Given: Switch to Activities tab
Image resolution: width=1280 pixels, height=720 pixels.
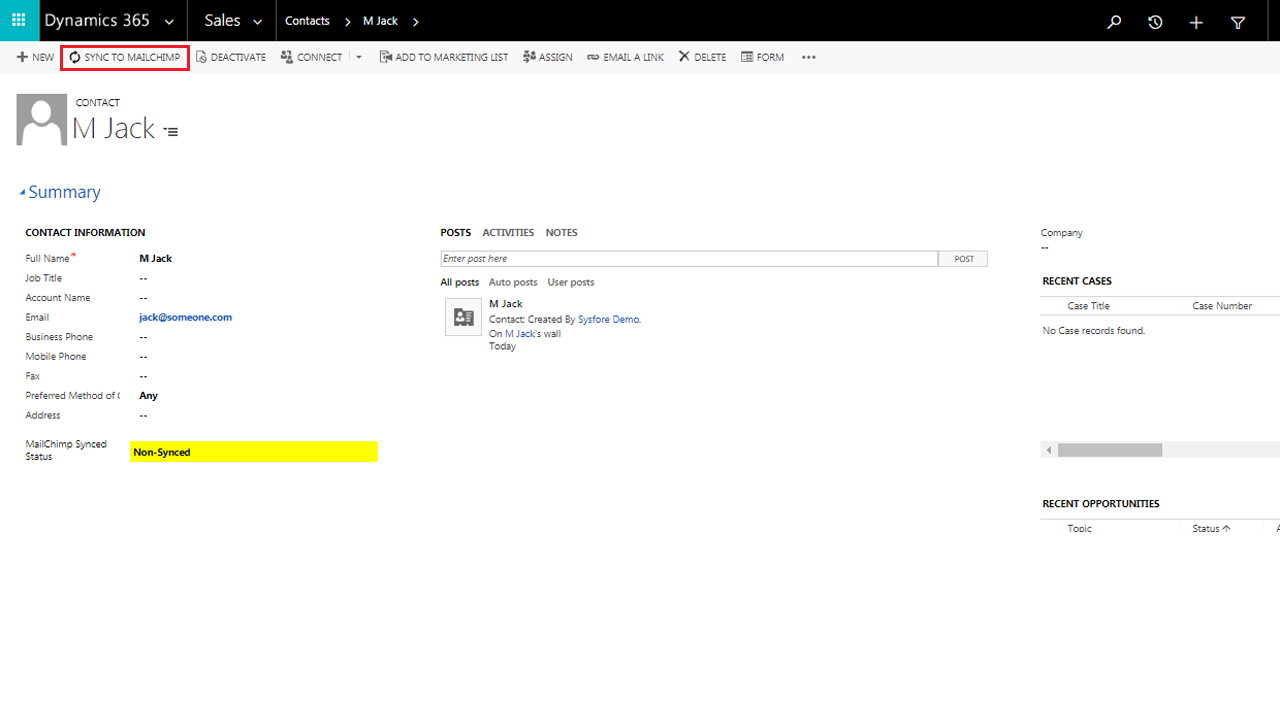Looking at the screenshot, I should pyautogui.click(x=508, y=232).
